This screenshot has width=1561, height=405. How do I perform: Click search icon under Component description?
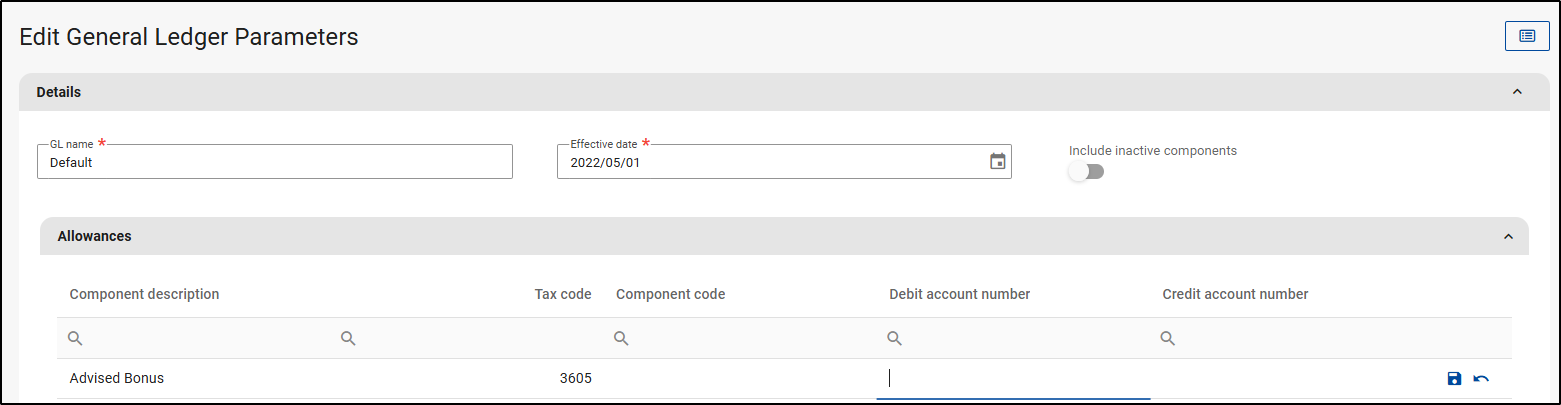pos(75,339)
